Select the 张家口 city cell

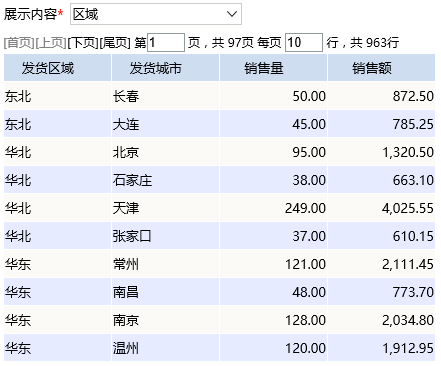pyautogui.click(x=165, y=236)
